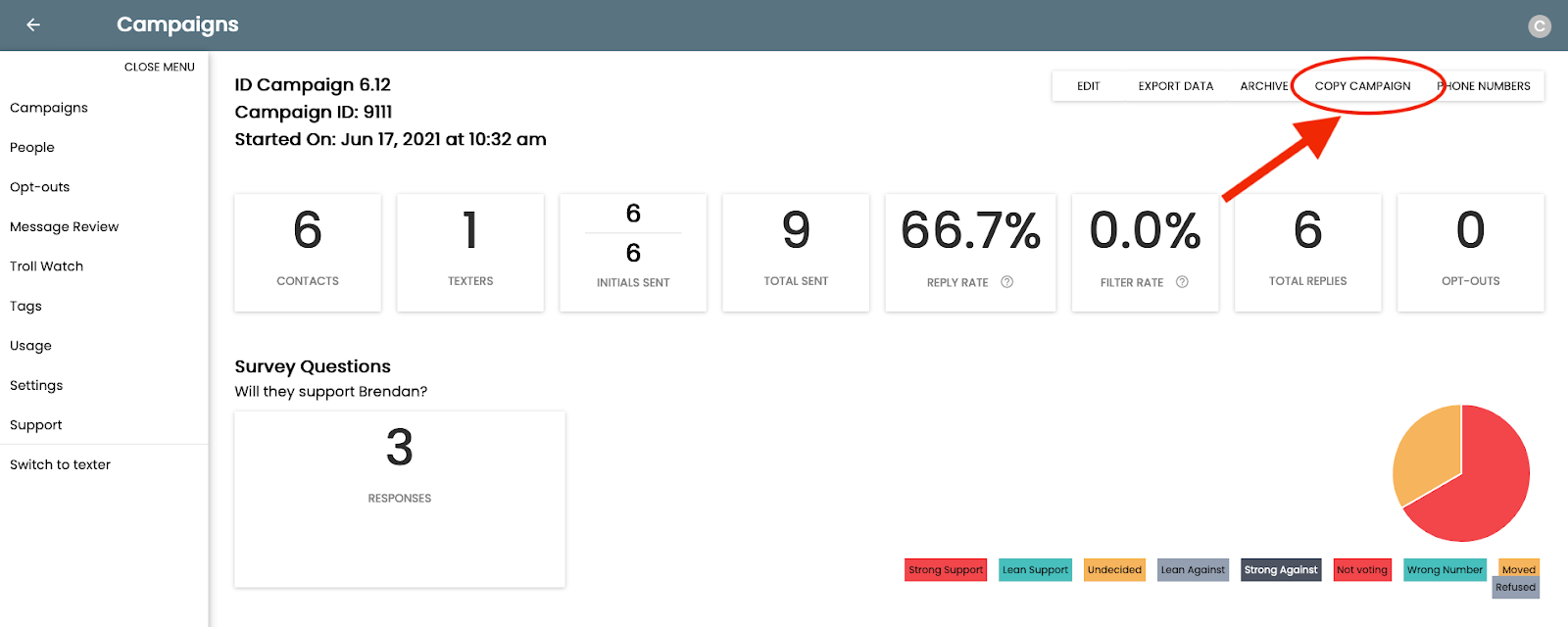Select the Opt-Outs stat card

(1470, 253)
